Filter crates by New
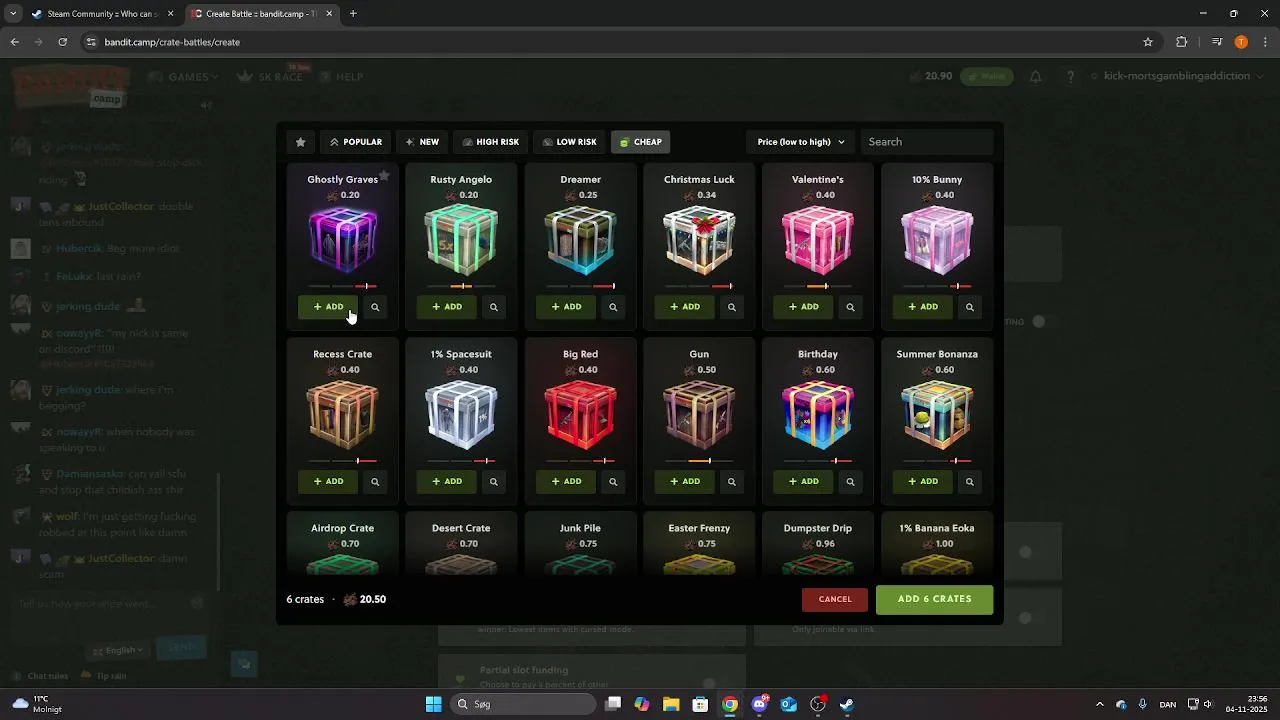 tap(421, 142)
